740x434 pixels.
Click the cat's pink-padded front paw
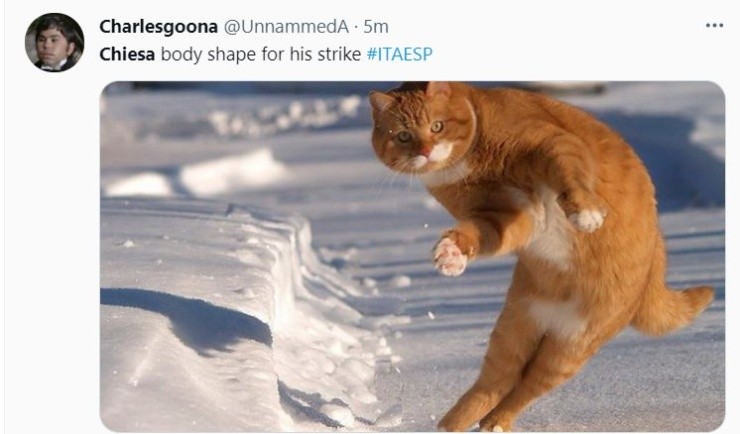tap(450, 256)
